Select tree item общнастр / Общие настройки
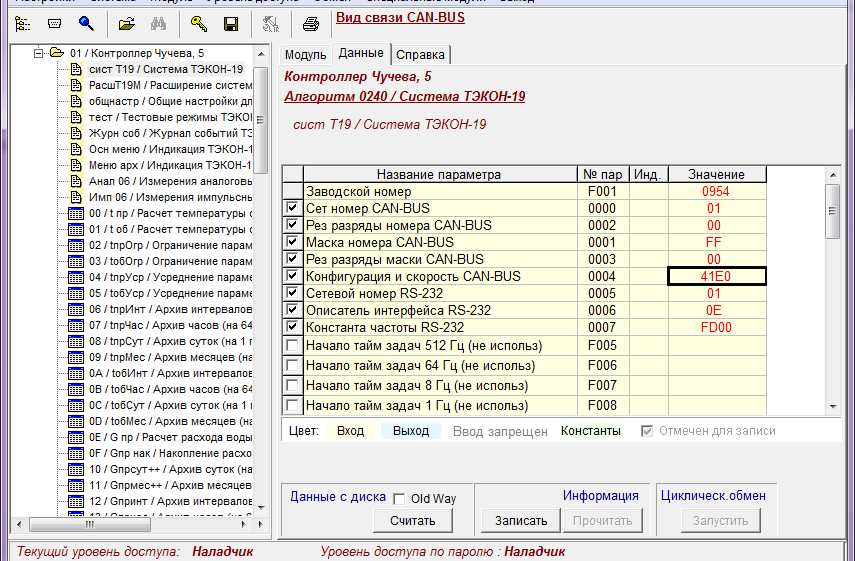Image resolution: width=855 pixels, height=561 pixels. click(x=170, y=101)
